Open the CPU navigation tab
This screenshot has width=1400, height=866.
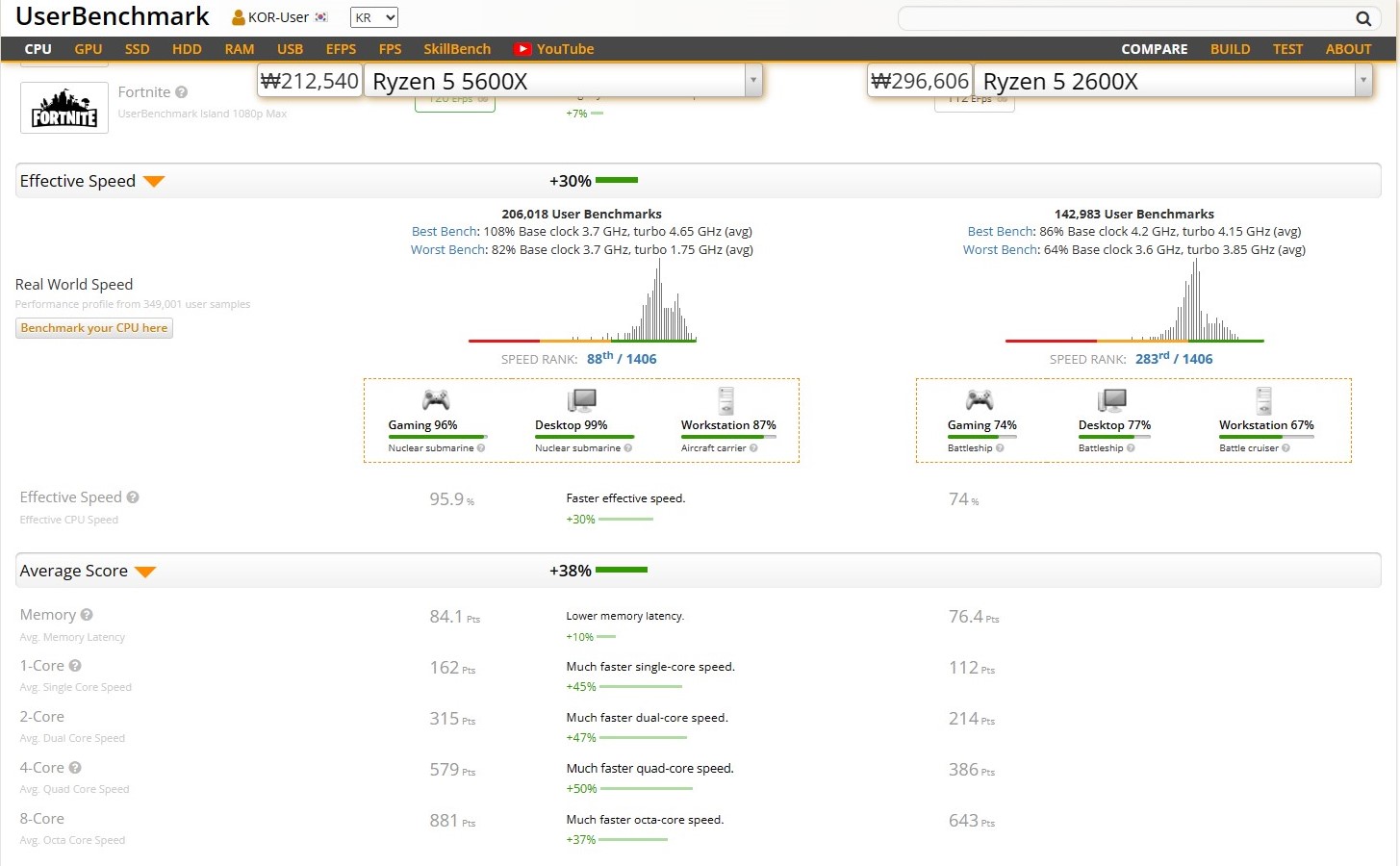click(38, 49)
